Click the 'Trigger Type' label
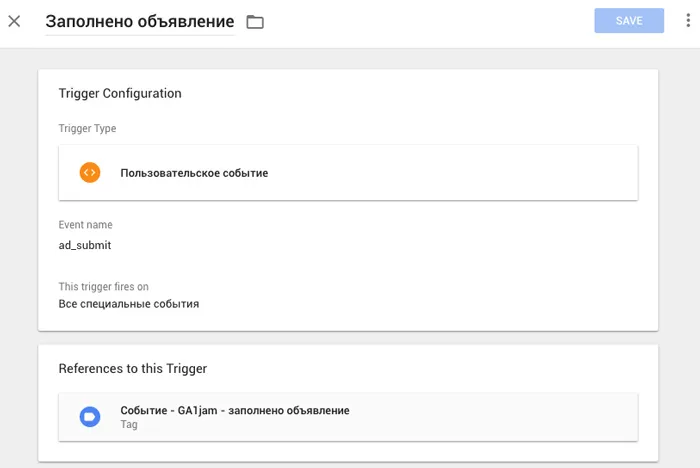Viewport: 700px width, 468px height. pyautogui.click(x=87, y=129)
